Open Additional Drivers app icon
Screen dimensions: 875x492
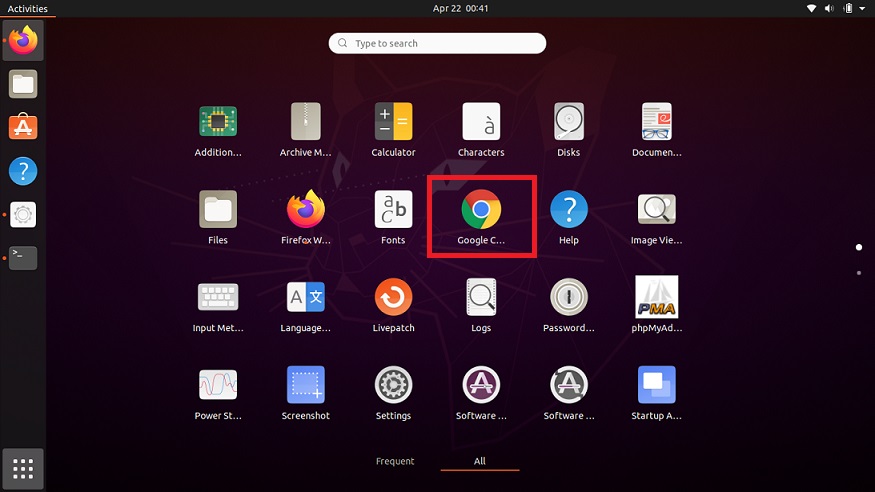(x=218, y=122)
